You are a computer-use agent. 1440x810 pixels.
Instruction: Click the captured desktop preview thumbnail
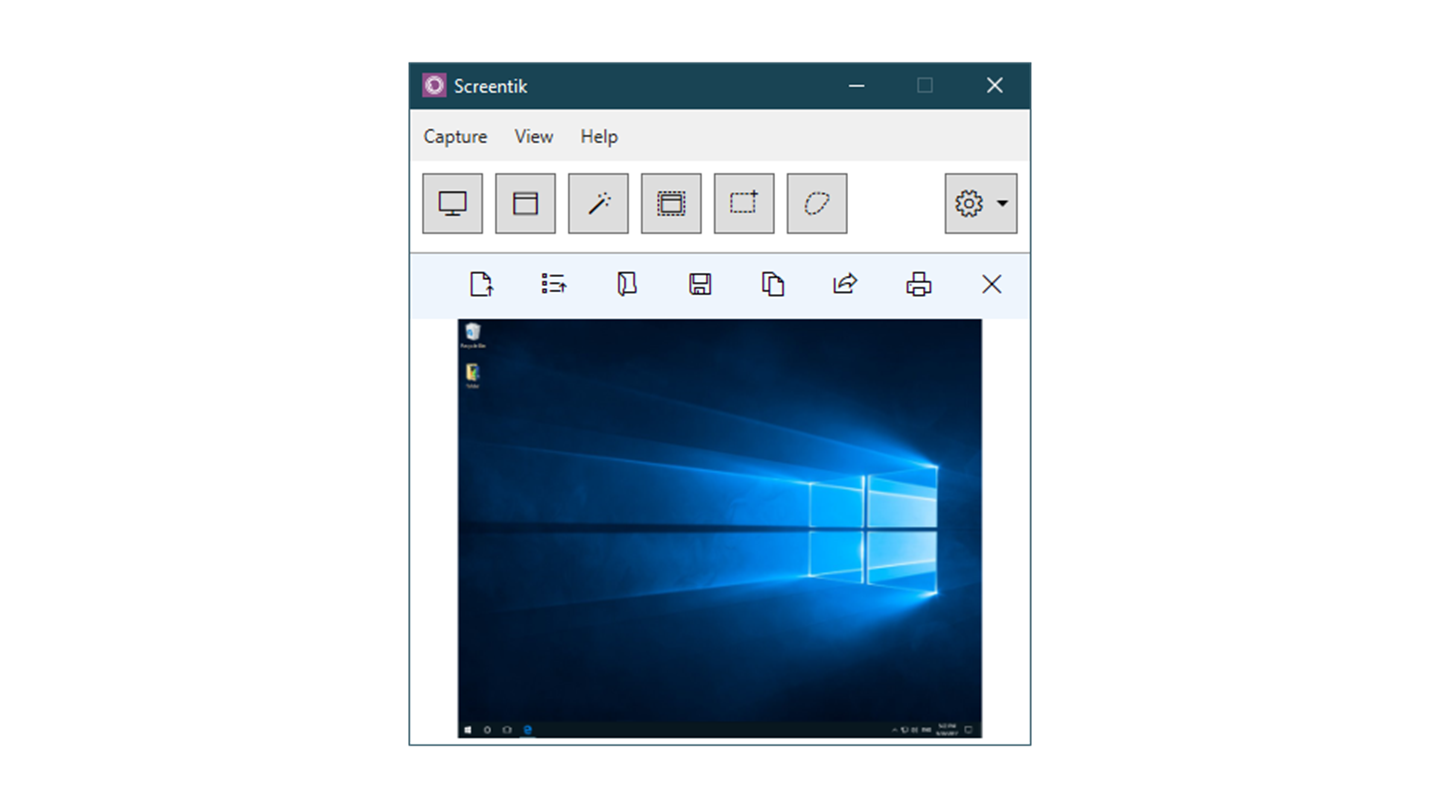tap(720, 528)
